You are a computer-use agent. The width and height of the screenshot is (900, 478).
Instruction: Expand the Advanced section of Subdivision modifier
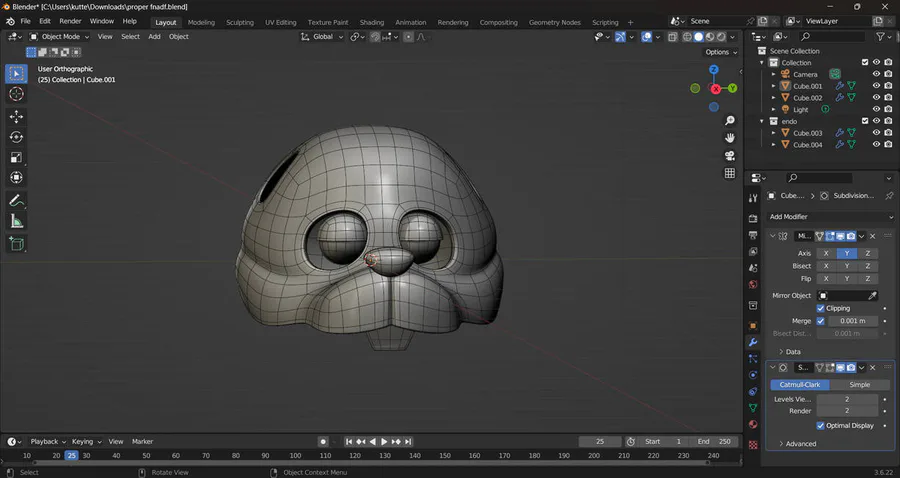coord(797,444)
